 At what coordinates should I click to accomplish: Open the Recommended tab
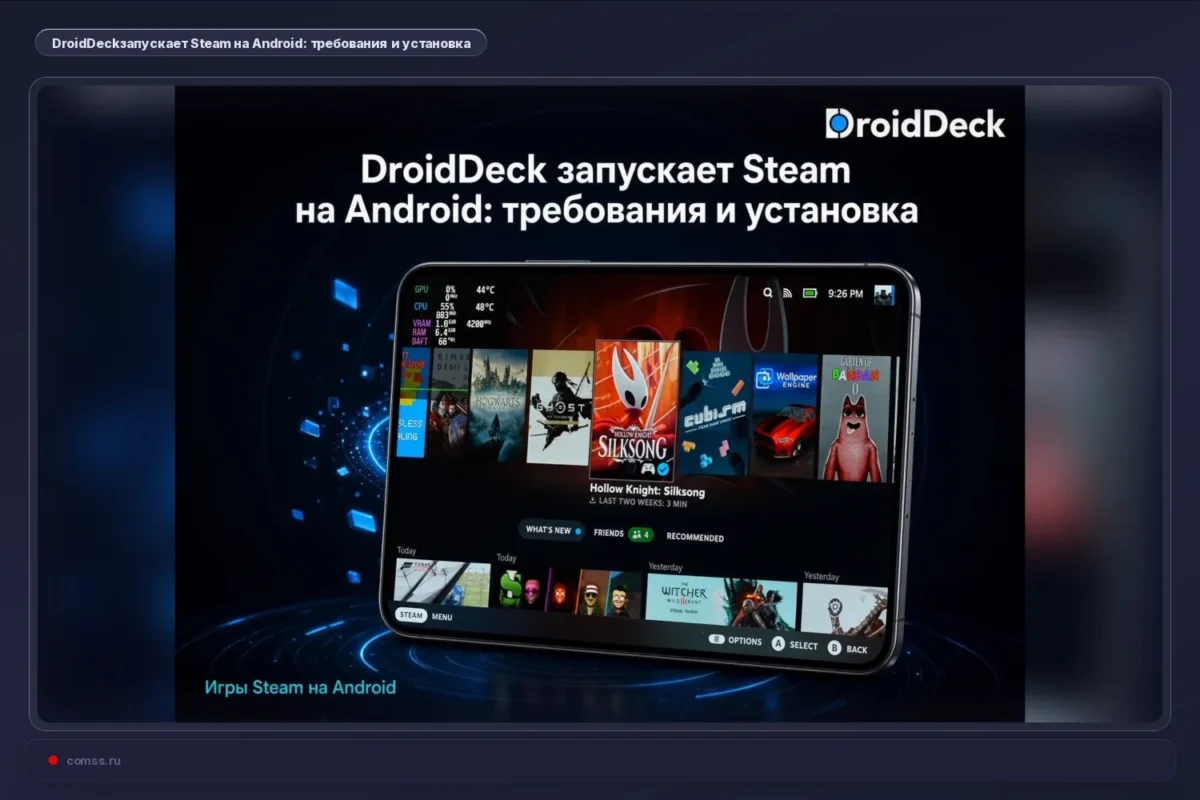point(695,537)
